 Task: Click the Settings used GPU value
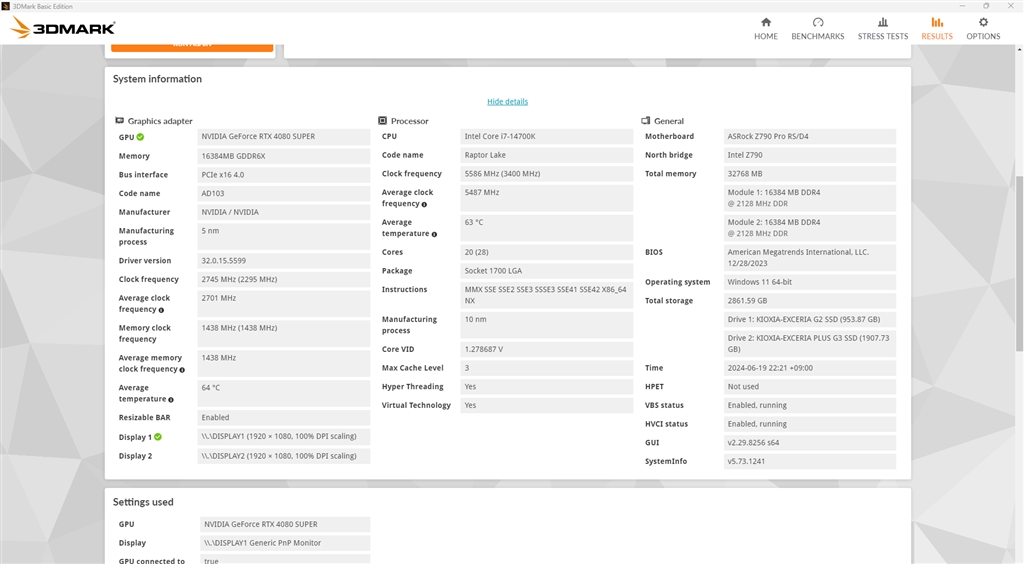click(x=285, y=524)
